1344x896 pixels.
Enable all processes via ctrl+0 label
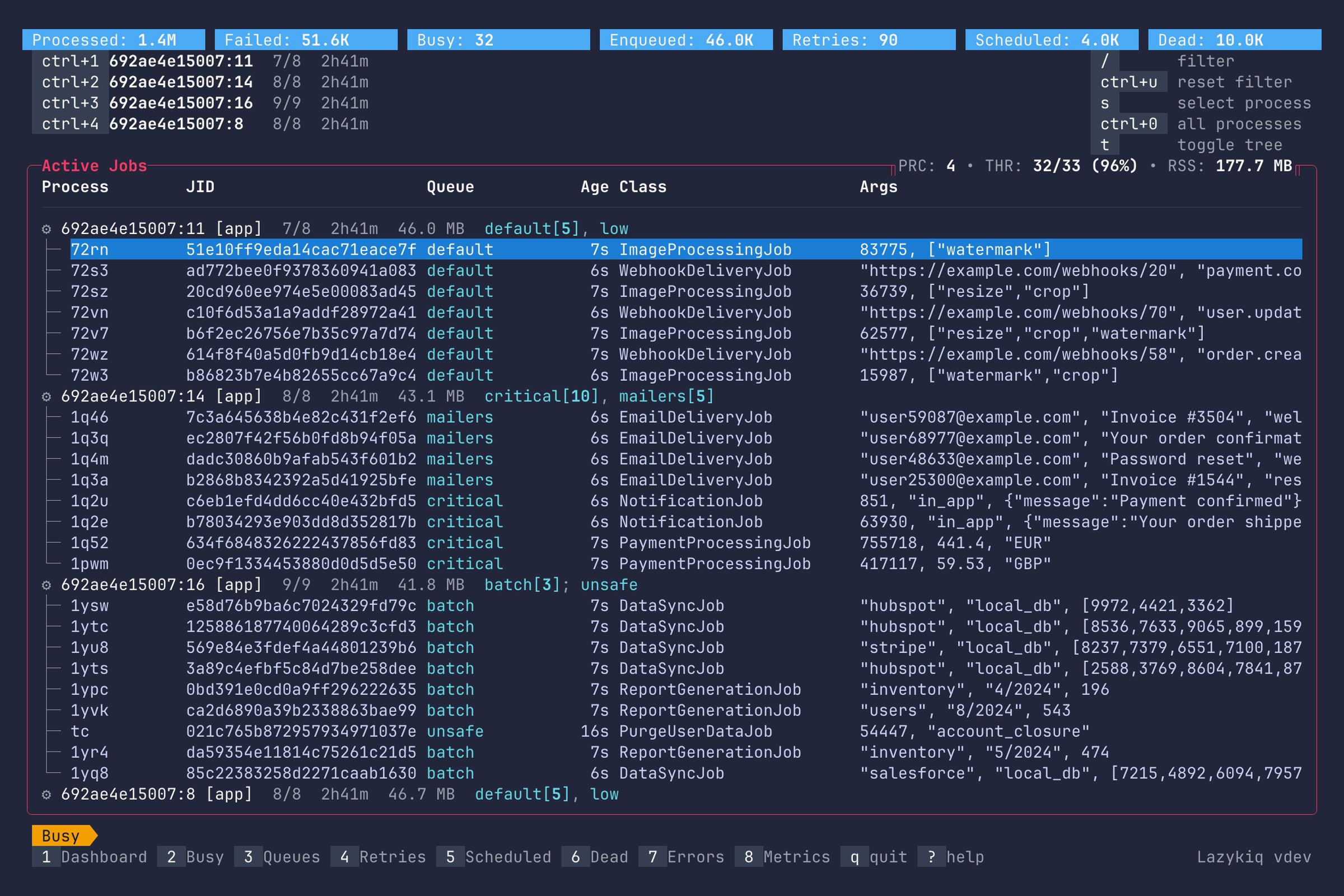tap(1130, 123)
